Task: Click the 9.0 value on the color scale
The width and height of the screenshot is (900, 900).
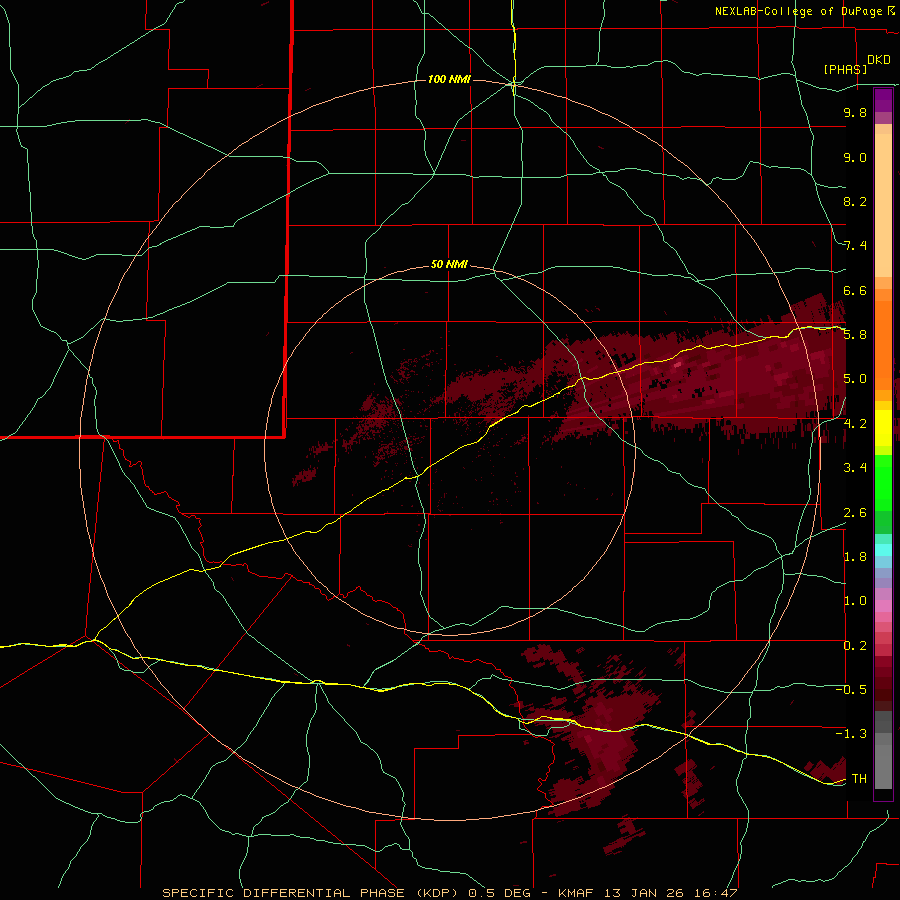Action: tap(855, 157)
